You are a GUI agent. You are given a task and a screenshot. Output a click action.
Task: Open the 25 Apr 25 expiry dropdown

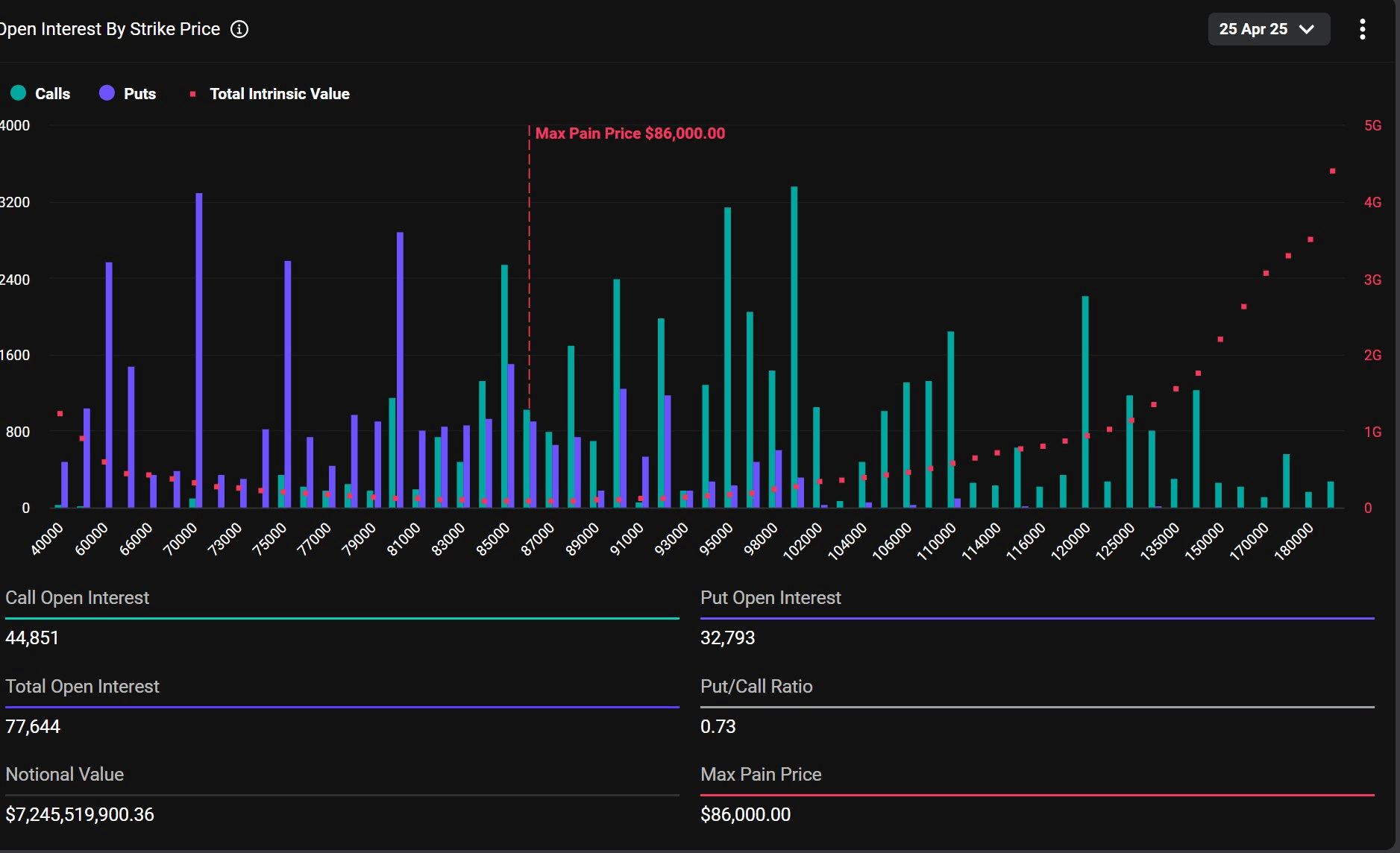point(1268,29)
